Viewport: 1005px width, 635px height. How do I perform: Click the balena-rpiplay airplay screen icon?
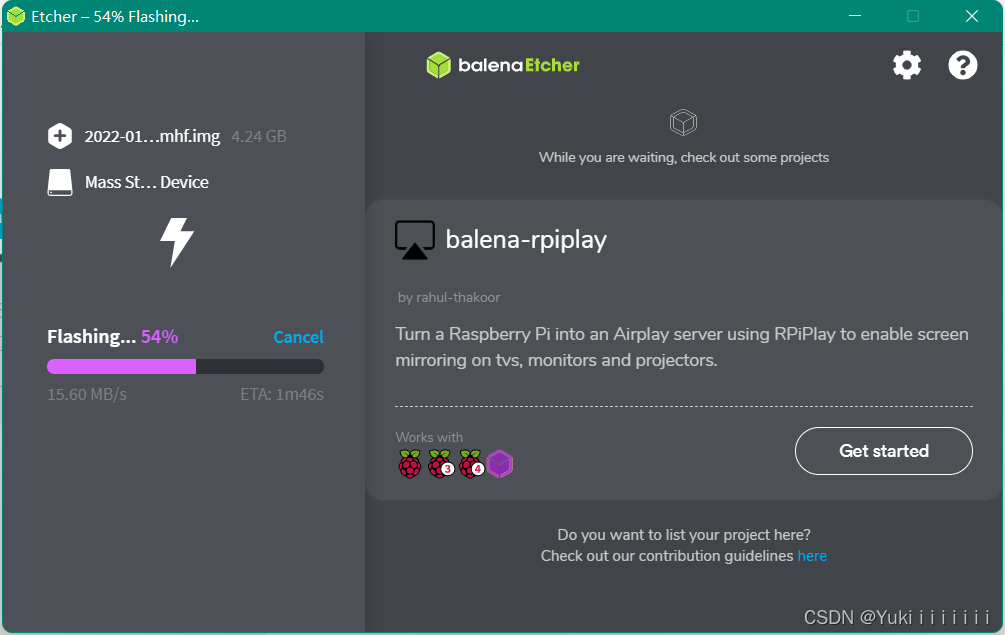[415, 240]
